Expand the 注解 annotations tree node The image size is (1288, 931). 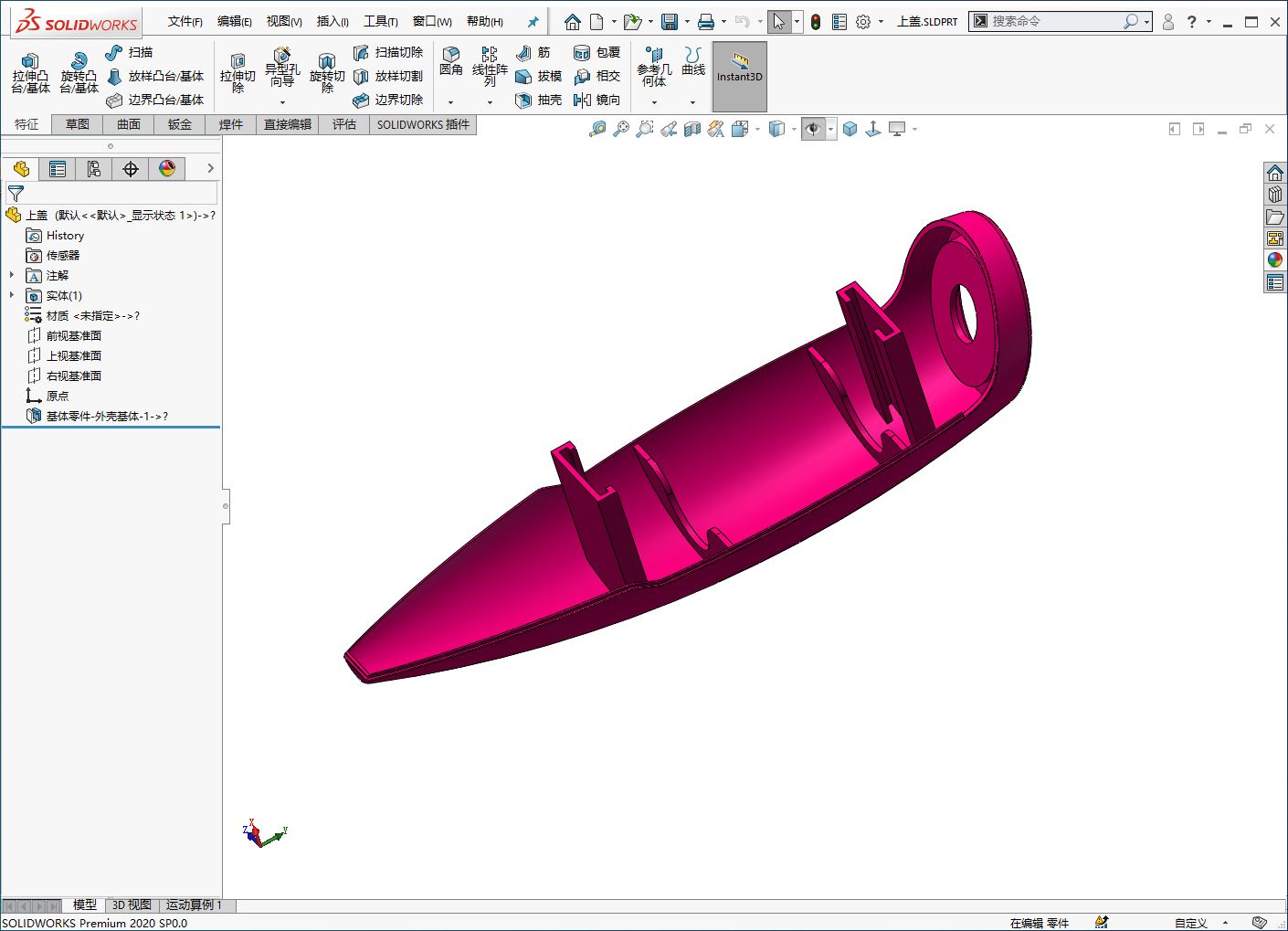[x=12, y=275]
